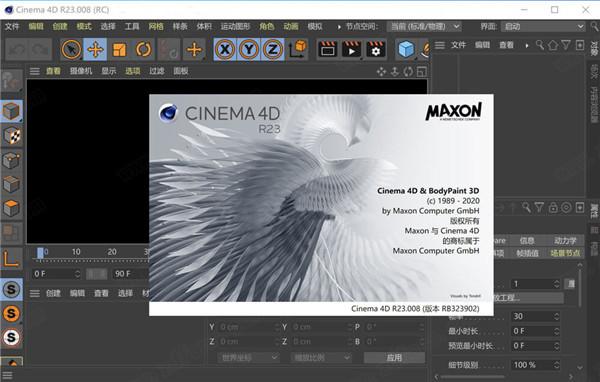Click the Undo arrow icon
Image resolution: width=600 pixels, height=382 pixels.
tap(17, 49)
